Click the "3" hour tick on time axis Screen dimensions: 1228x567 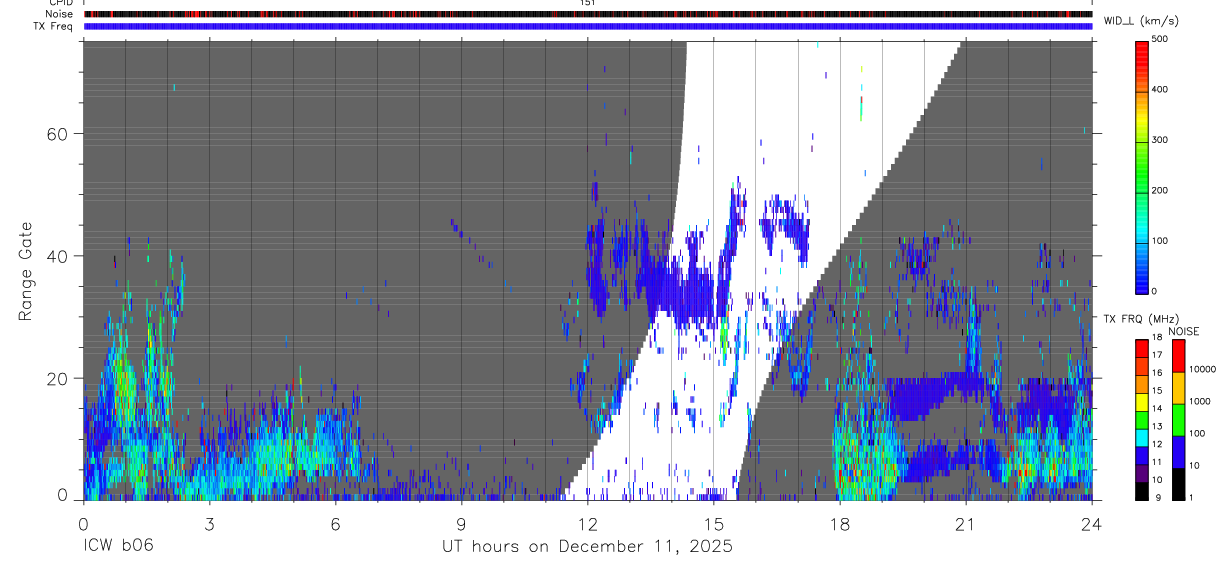pos(209,523)
